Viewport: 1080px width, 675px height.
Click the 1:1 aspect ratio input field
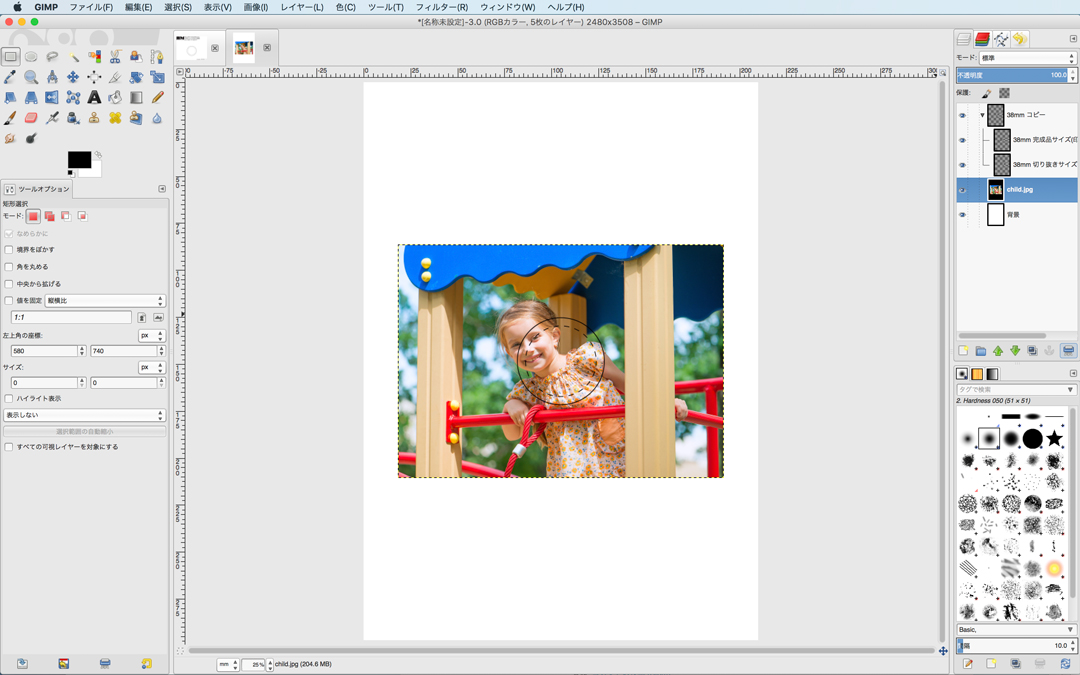pyautogui.click(x=70, y=318)
